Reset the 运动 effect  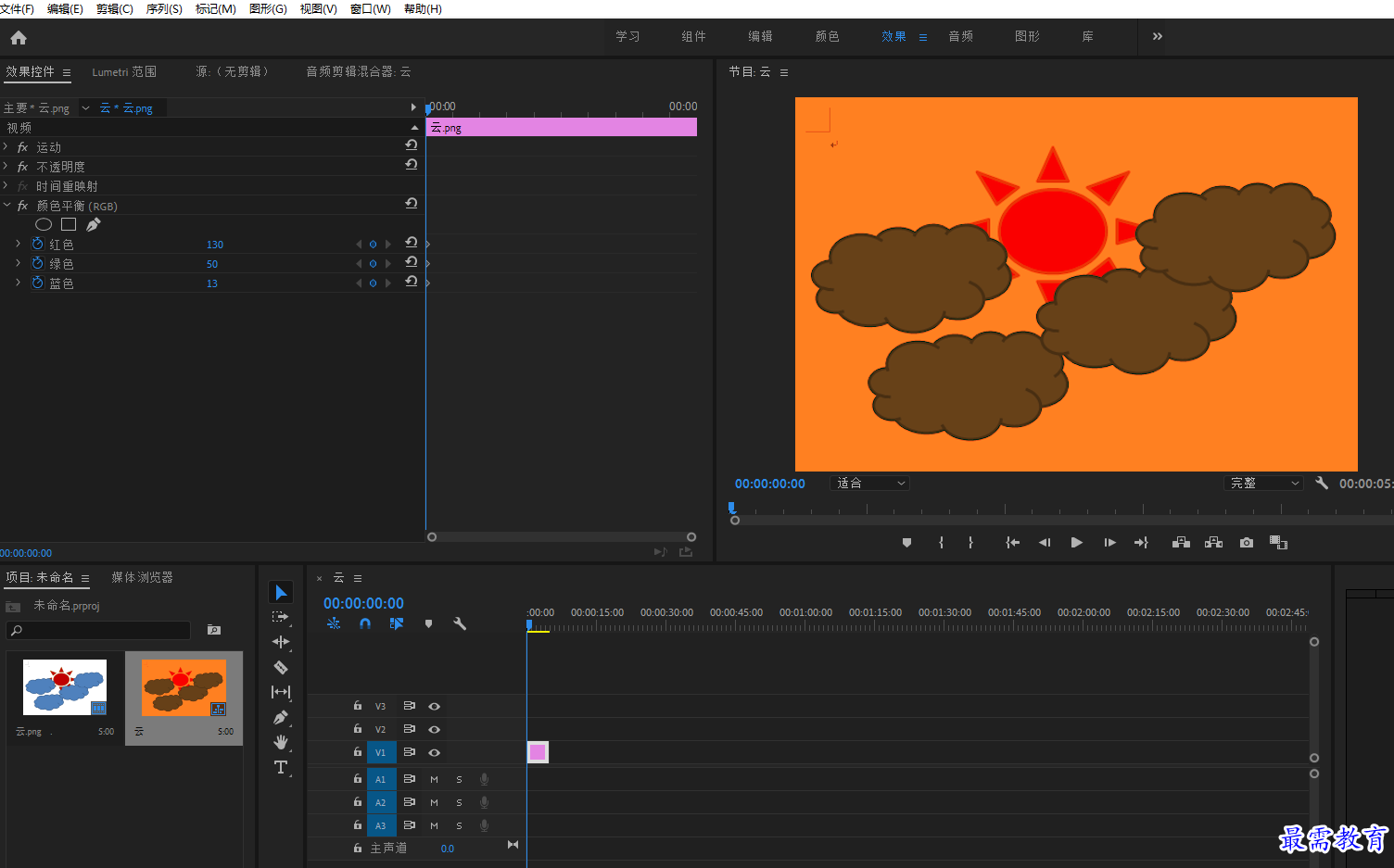click(x=412, y=145)
